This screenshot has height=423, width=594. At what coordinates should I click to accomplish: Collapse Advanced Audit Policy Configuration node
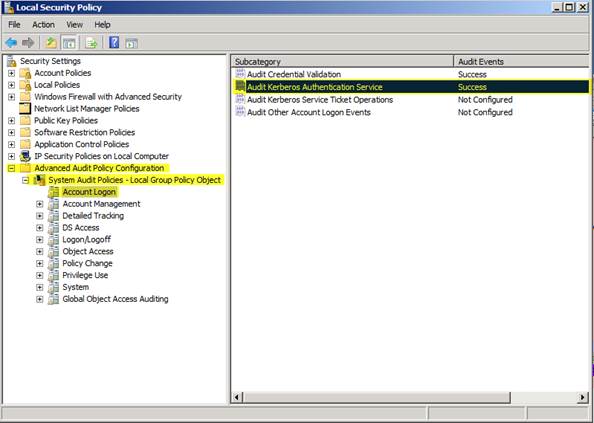coord(11,168)
